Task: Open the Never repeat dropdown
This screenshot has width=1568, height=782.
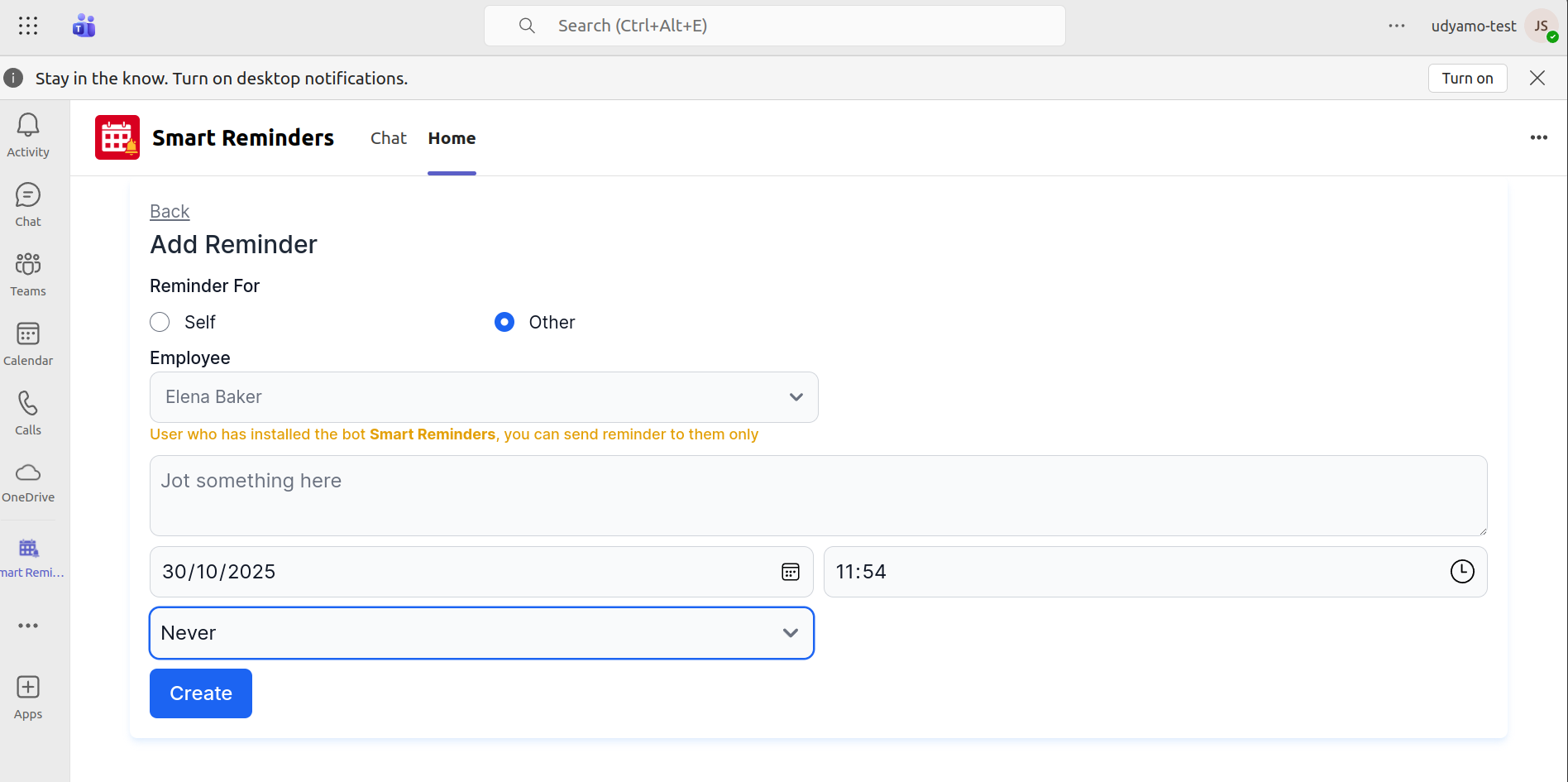Action: click(481, 633)
